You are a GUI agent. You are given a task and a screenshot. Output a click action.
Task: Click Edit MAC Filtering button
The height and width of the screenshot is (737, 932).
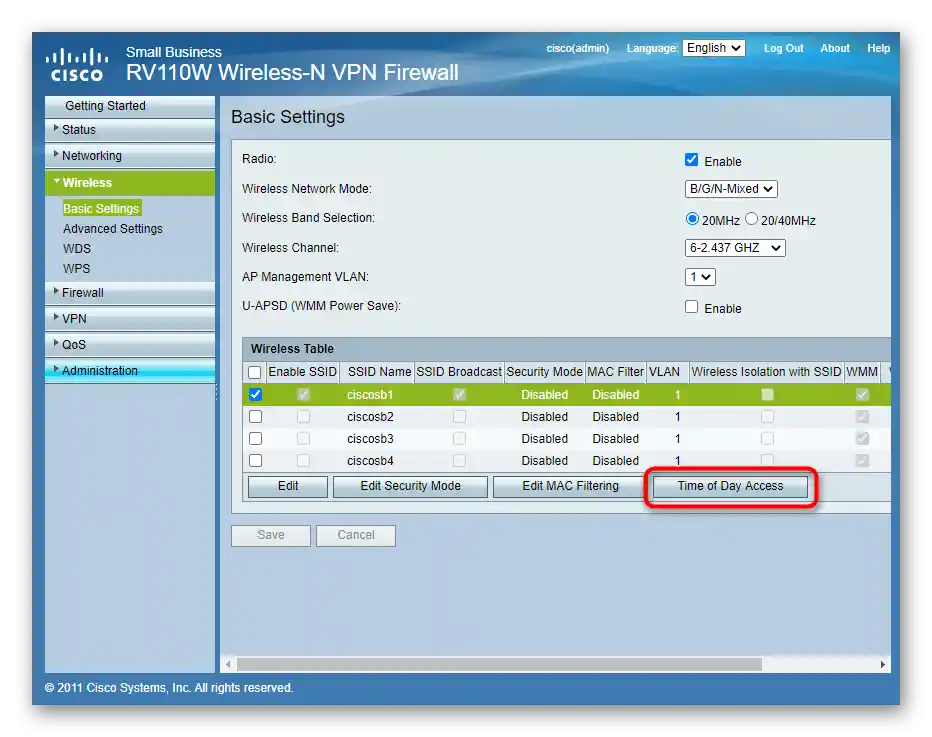(x=570, y=486)
